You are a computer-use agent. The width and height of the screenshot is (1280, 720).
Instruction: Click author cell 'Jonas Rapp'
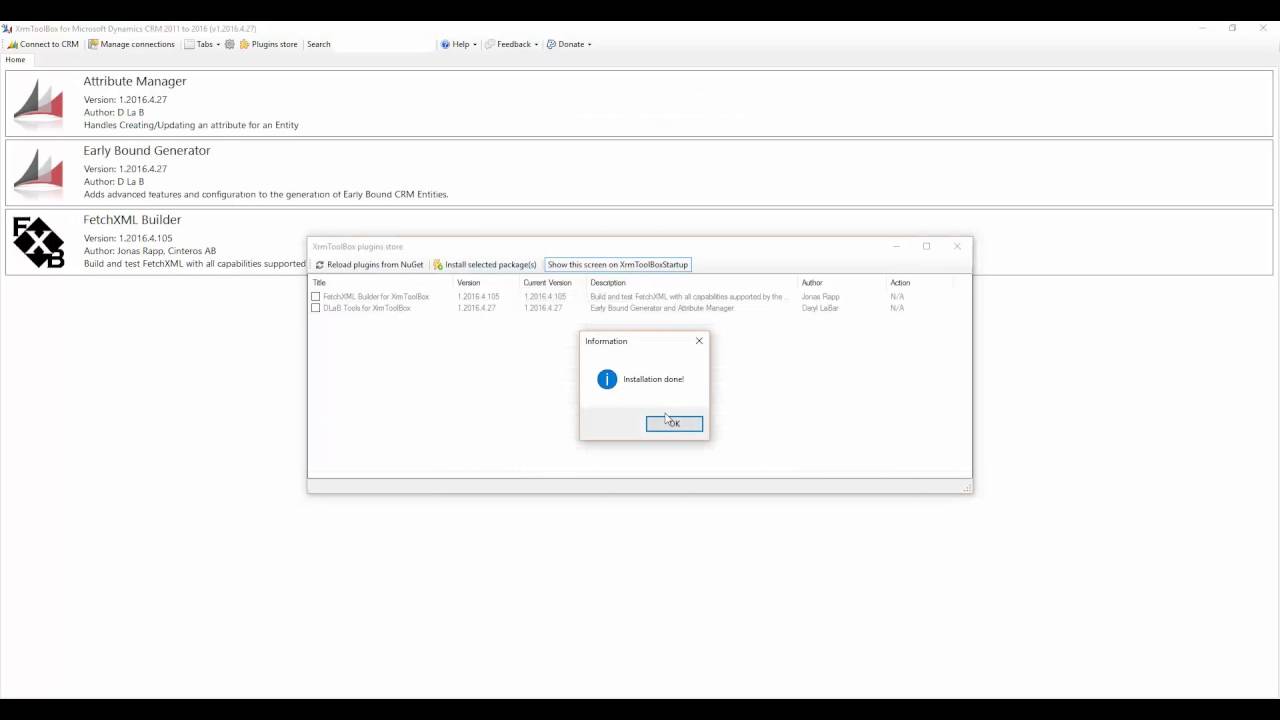pyautogui.click(x=821, y=297)
